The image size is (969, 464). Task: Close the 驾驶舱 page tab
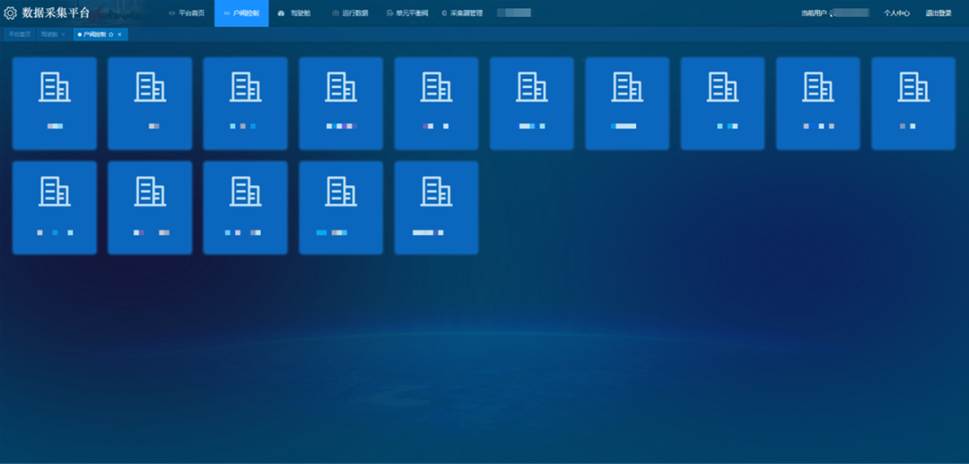(63, 35)
